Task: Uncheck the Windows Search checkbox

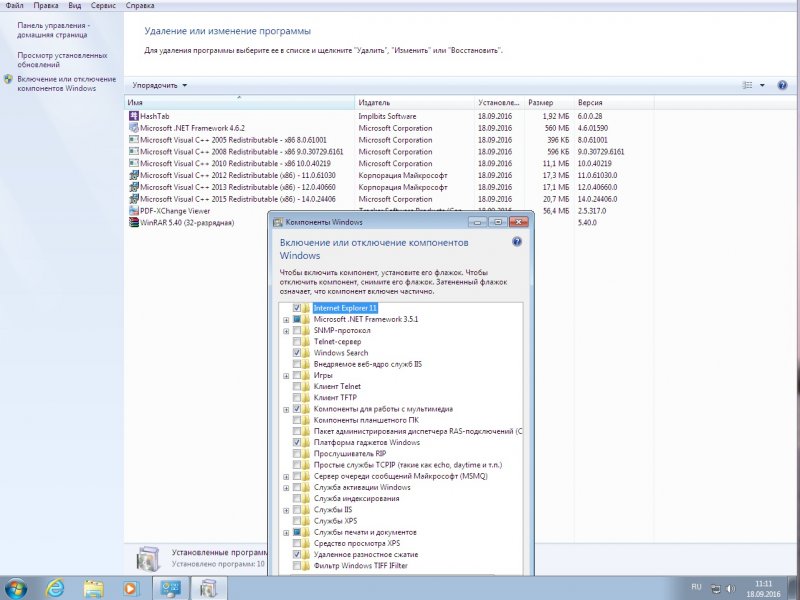Action: coord(296,353)
